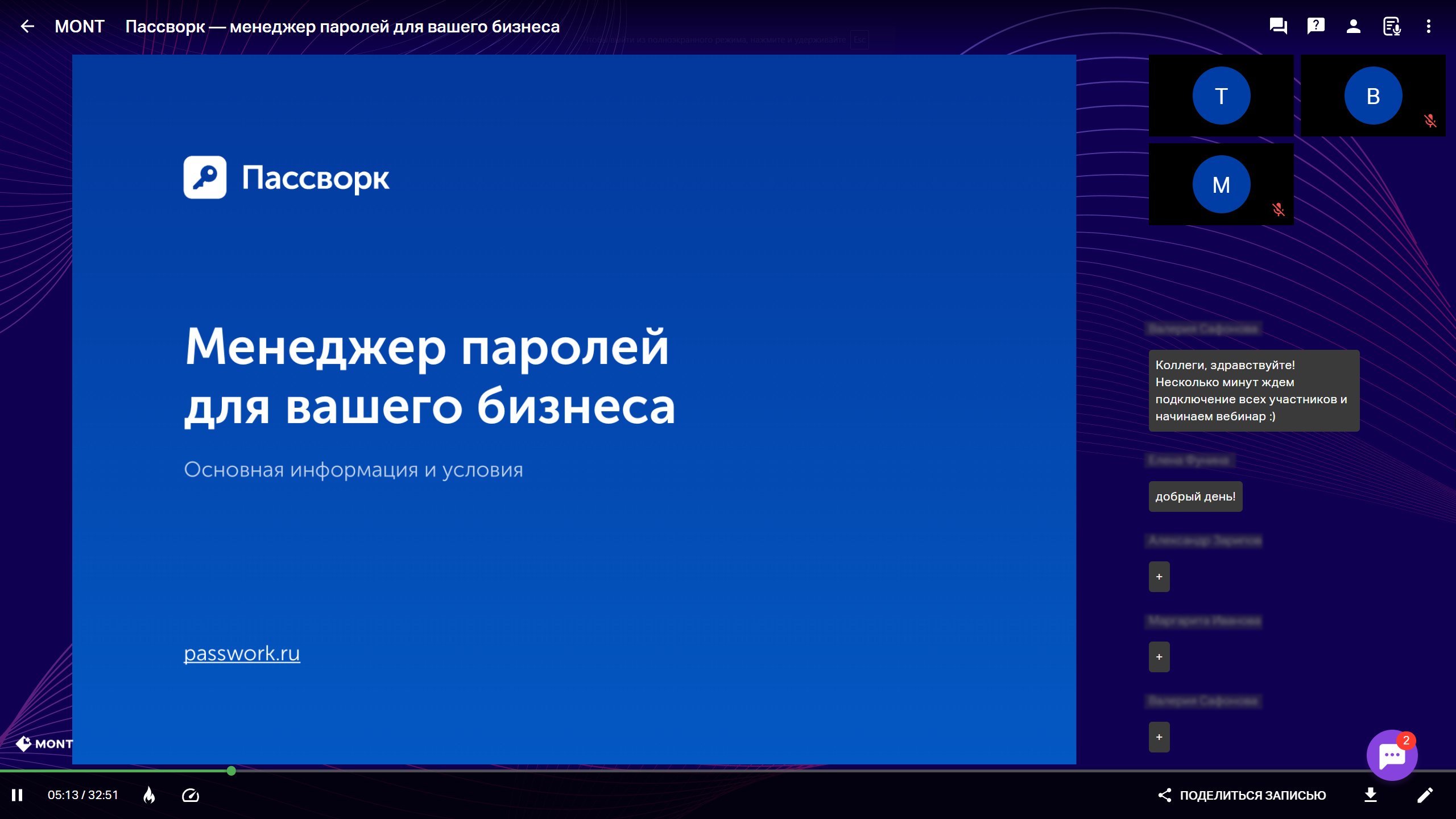Seek on the playback progress bar
The image size is (1456, 819).
(728, 771)
